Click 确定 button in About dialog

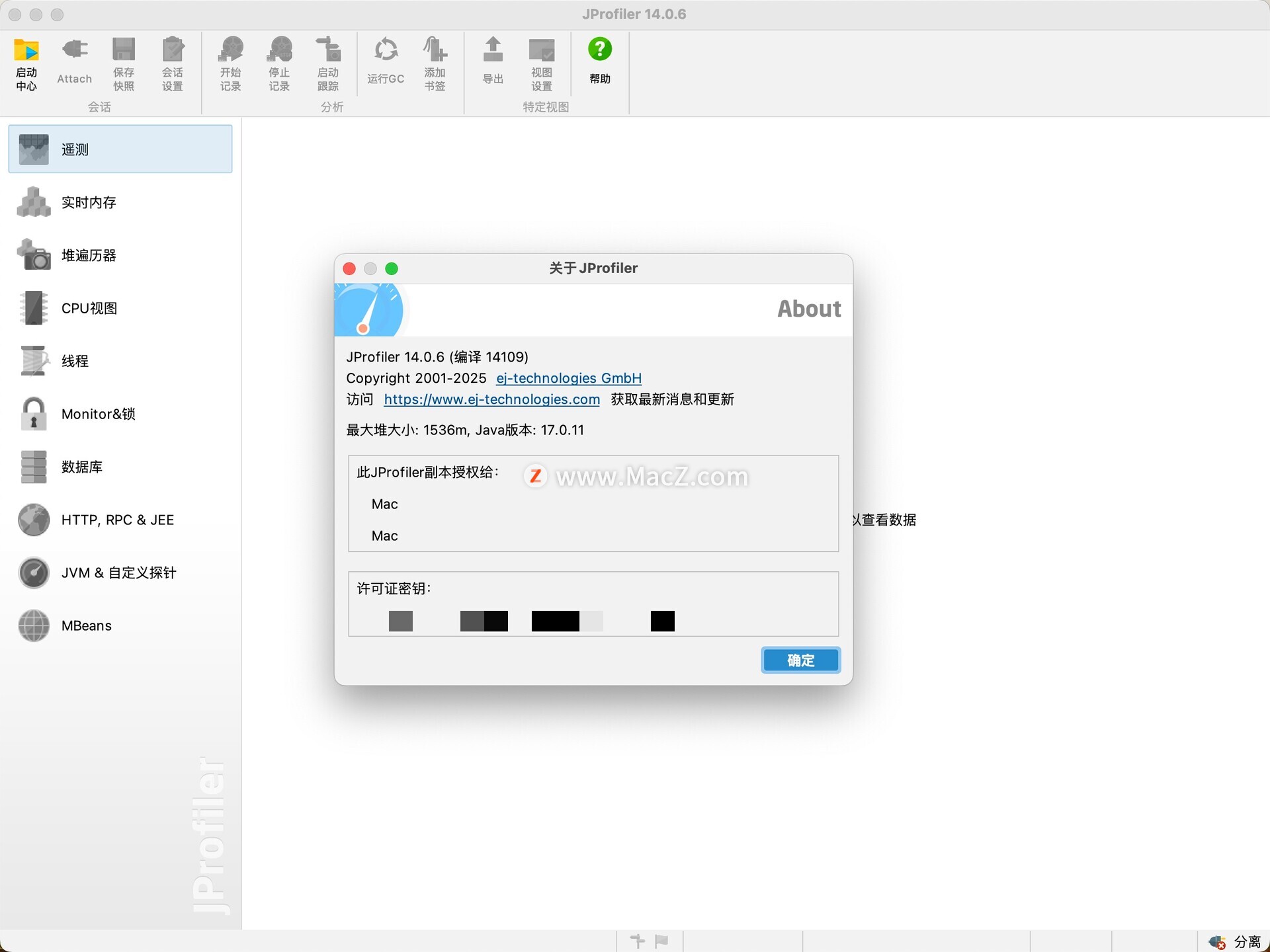[800, 660]
